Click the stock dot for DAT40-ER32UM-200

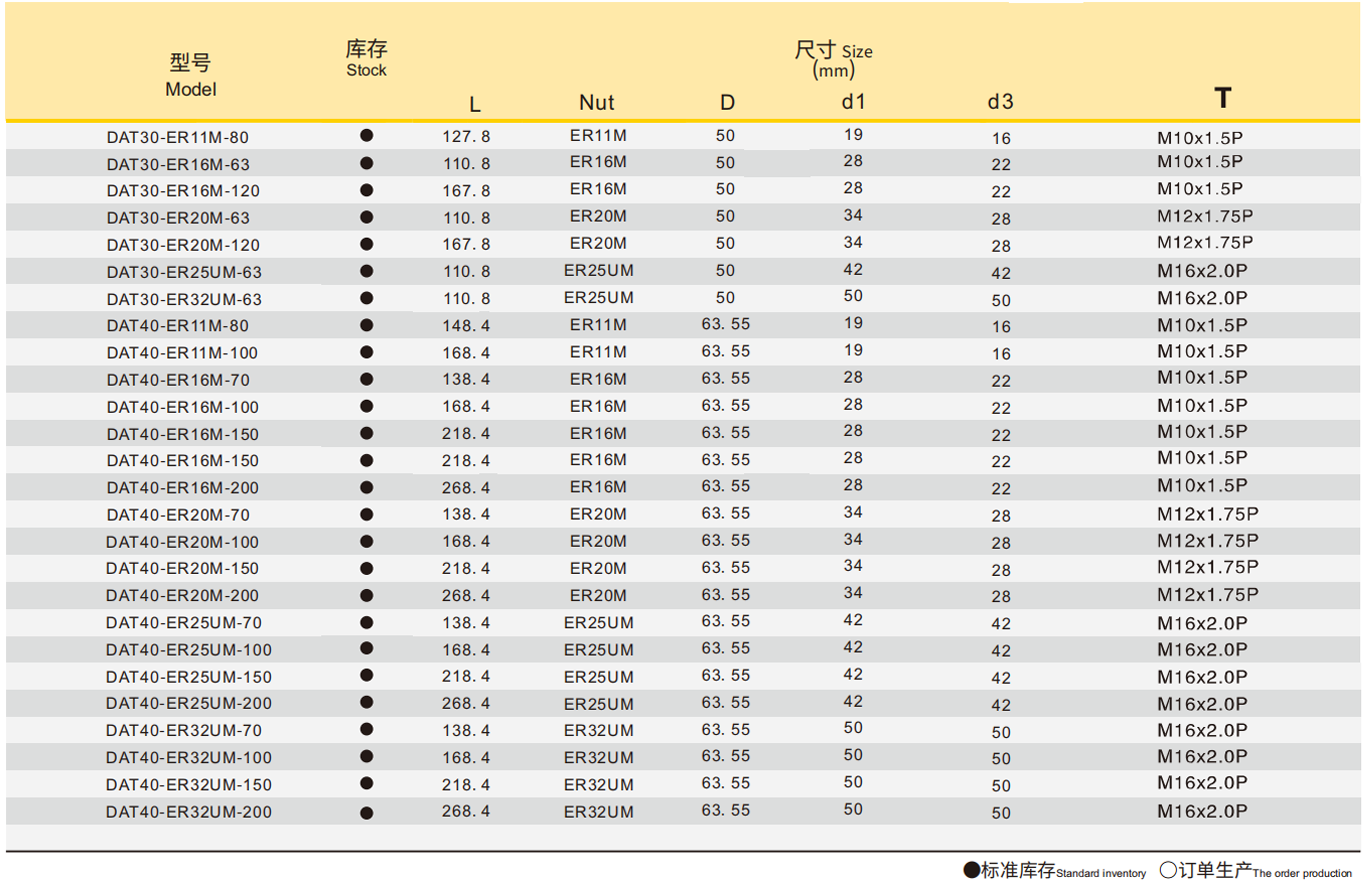(366, 812)
